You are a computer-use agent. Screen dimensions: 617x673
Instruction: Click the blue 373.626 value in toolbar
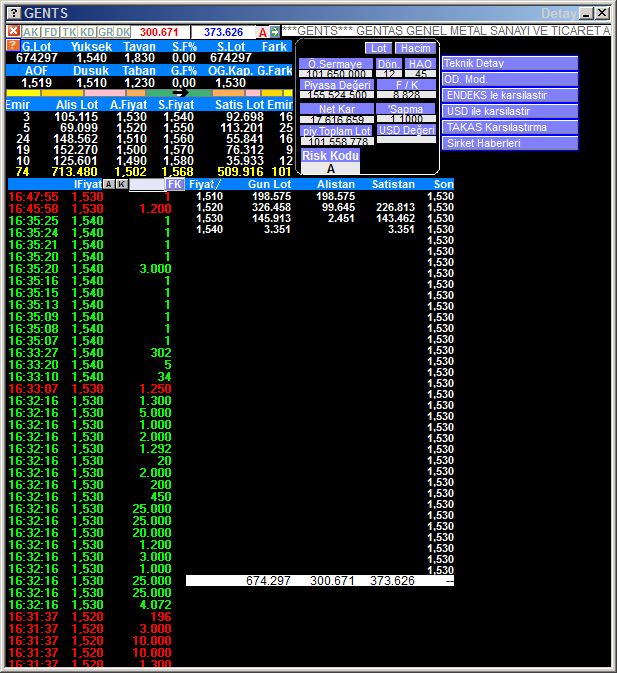[224, 32]
